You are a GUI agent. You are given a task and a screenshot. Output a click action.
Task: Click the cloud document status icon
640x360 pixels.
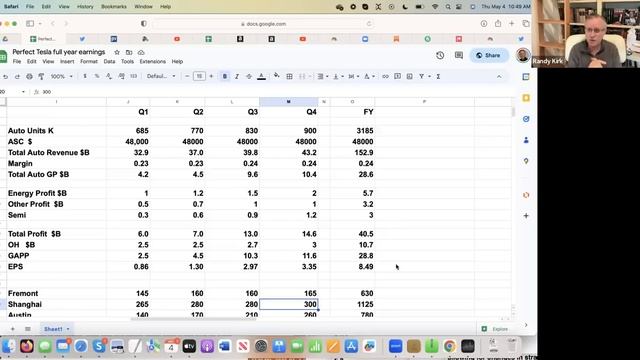coord(141,52)
